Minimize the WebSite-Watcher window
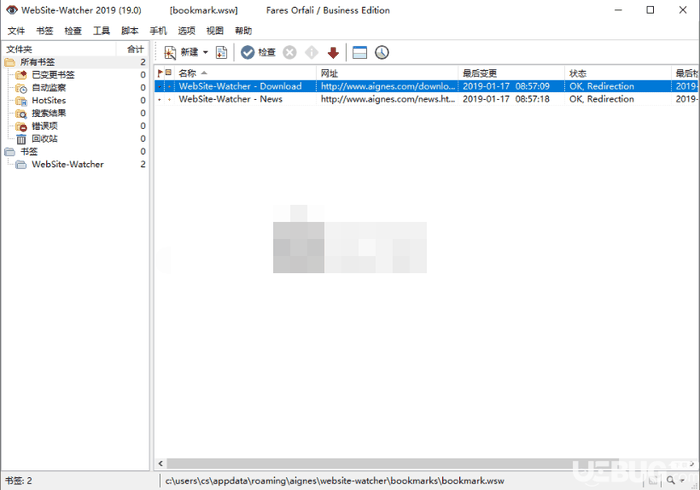The width and height of the screenshot is (700, 490). [618, 10]
